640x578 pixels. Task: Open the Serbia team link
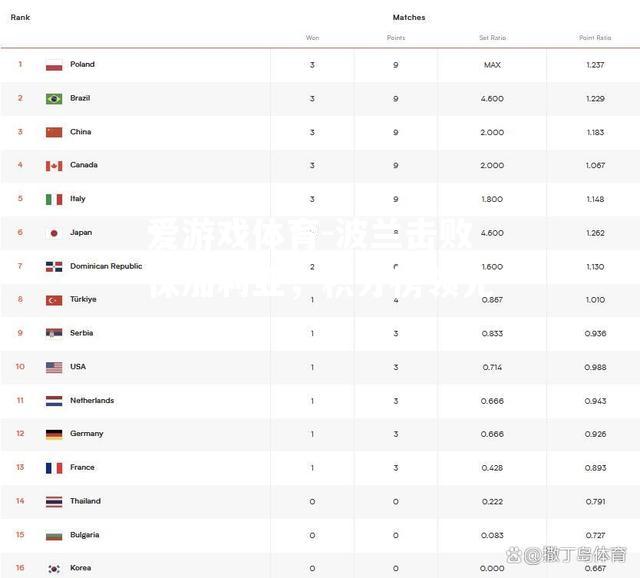82,333
